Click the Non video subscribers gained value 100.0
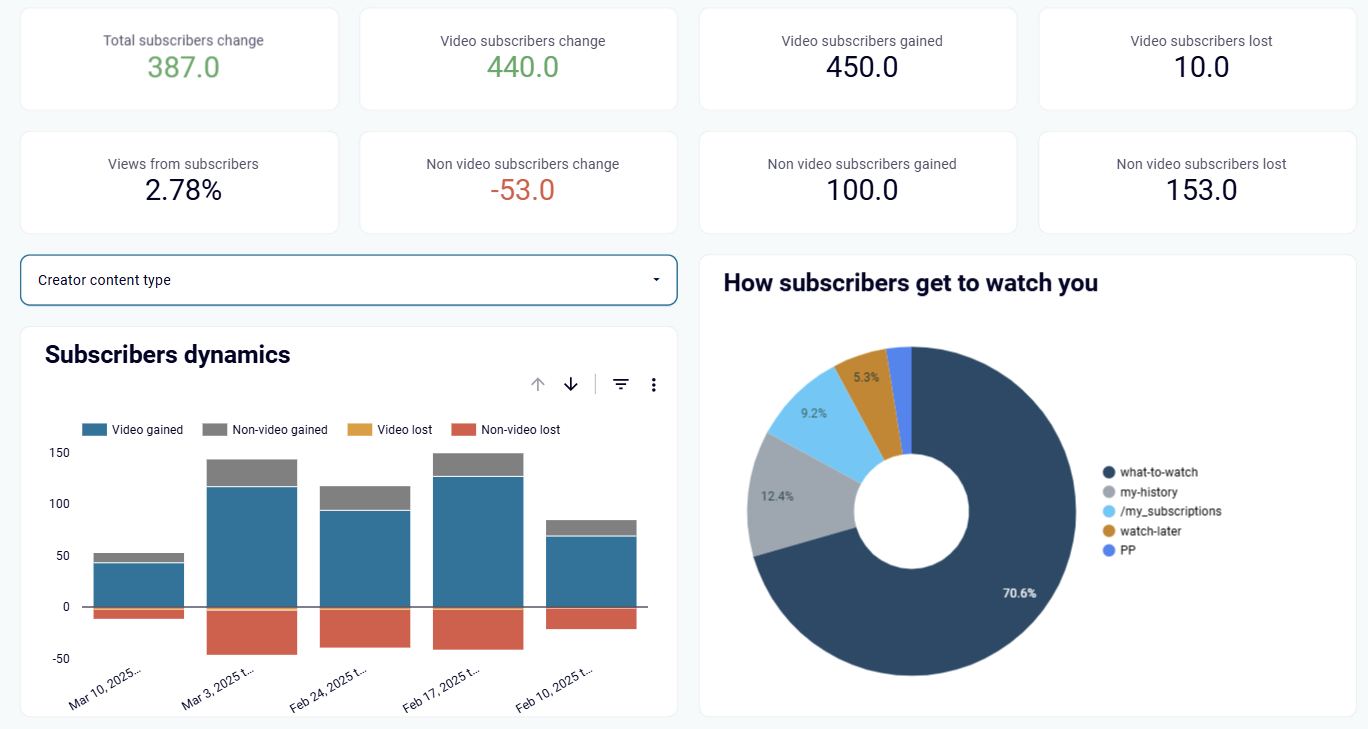1368x729 pixels. pos(862,190)
